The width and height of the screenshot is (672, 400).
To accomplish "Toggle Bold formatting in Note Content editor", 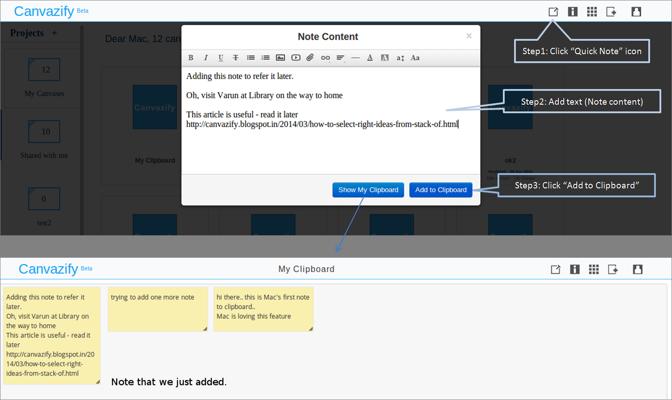I will coord(191,57).
